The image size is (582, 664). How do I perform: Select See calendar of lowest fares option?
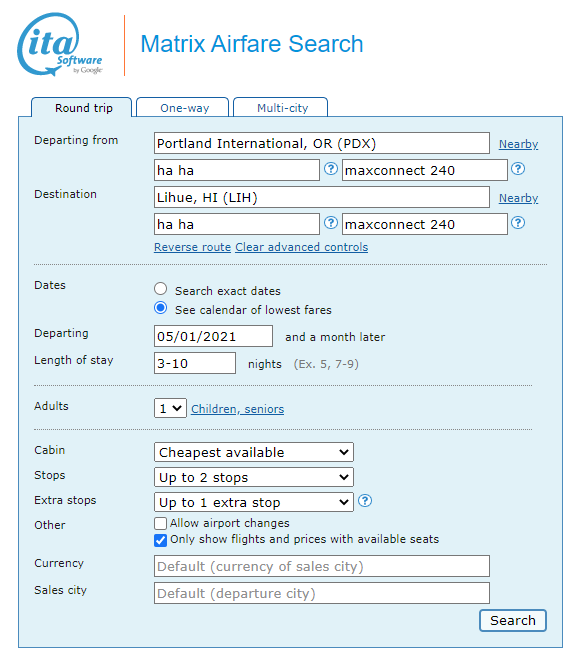[161, 308]
